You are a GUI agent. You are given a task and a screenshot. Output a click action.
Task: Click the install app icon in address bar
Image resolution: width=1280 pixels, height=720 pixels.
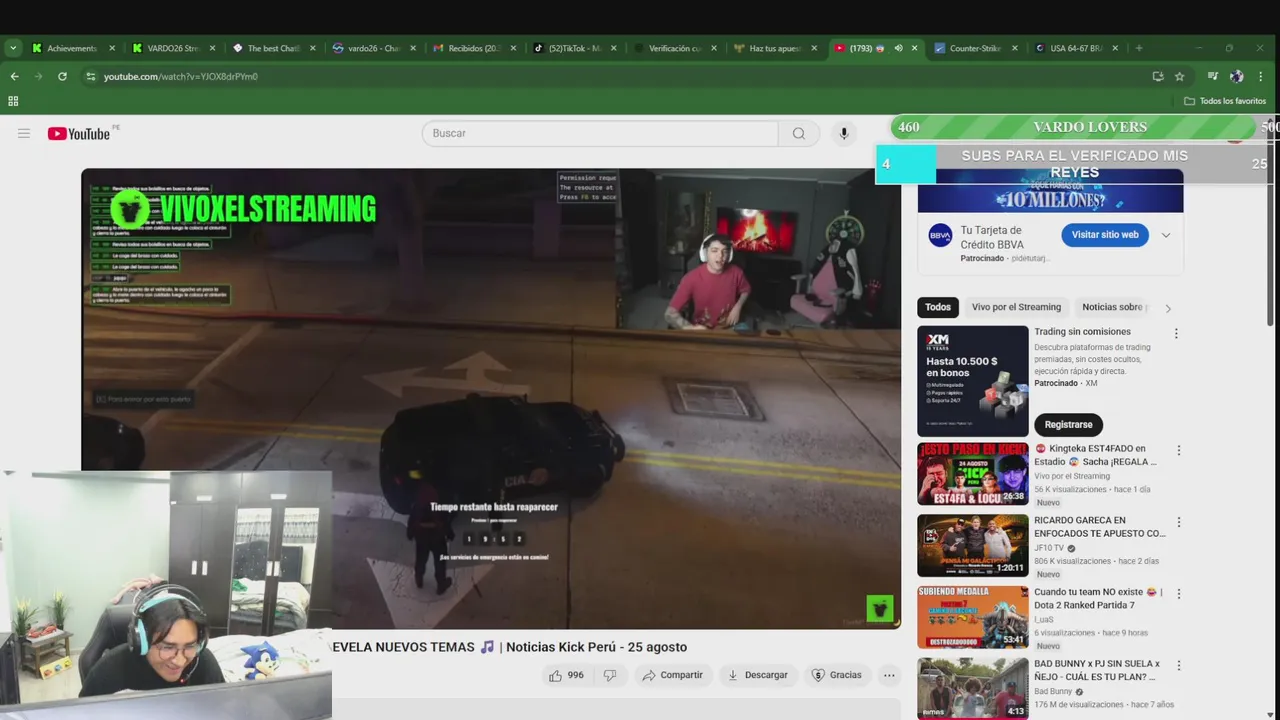click(x=1158, y=76)
